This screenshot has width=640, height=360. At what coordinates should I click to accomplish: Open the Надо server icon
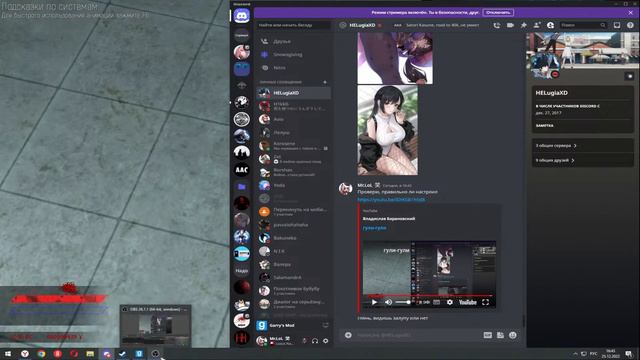(242, 270)
